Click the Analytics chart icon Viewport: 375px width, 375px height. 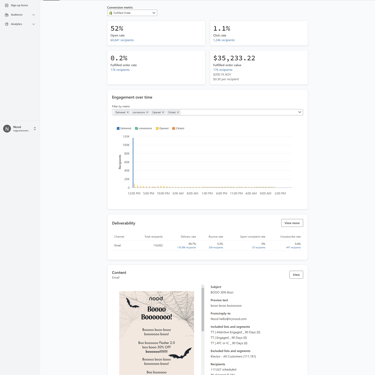7,24
